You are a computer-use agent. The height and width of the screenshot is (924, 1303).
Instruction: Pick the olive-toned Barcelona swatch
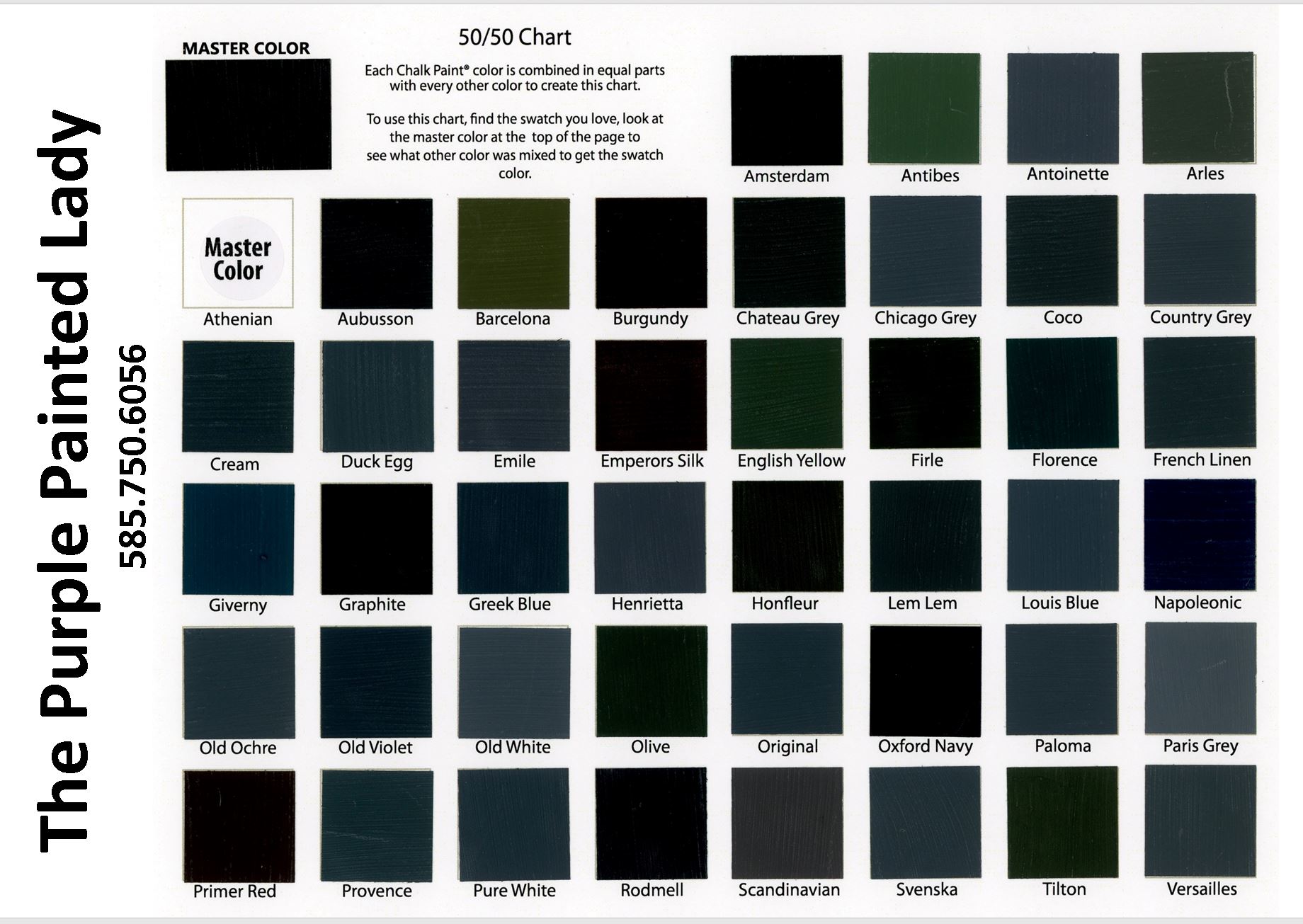coord(513,253)
